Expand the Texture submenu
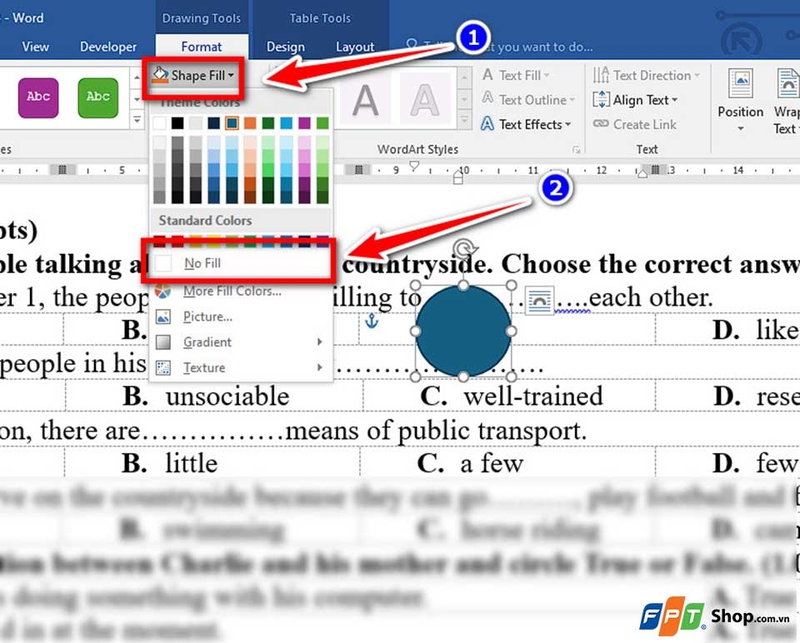 pos(239,367)
